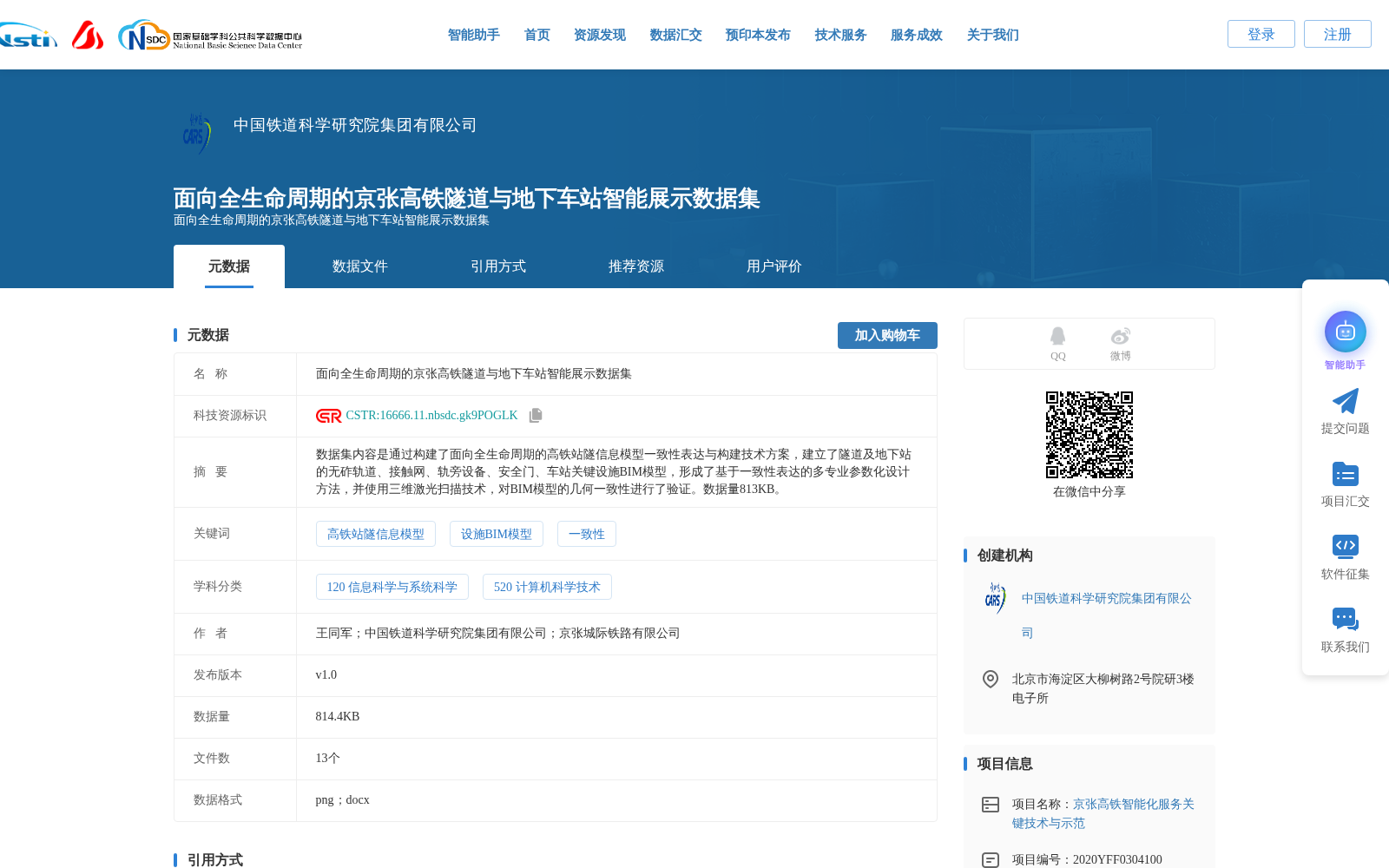Open project link 京张高铁智能化服务关键技术与示范

1103,813
